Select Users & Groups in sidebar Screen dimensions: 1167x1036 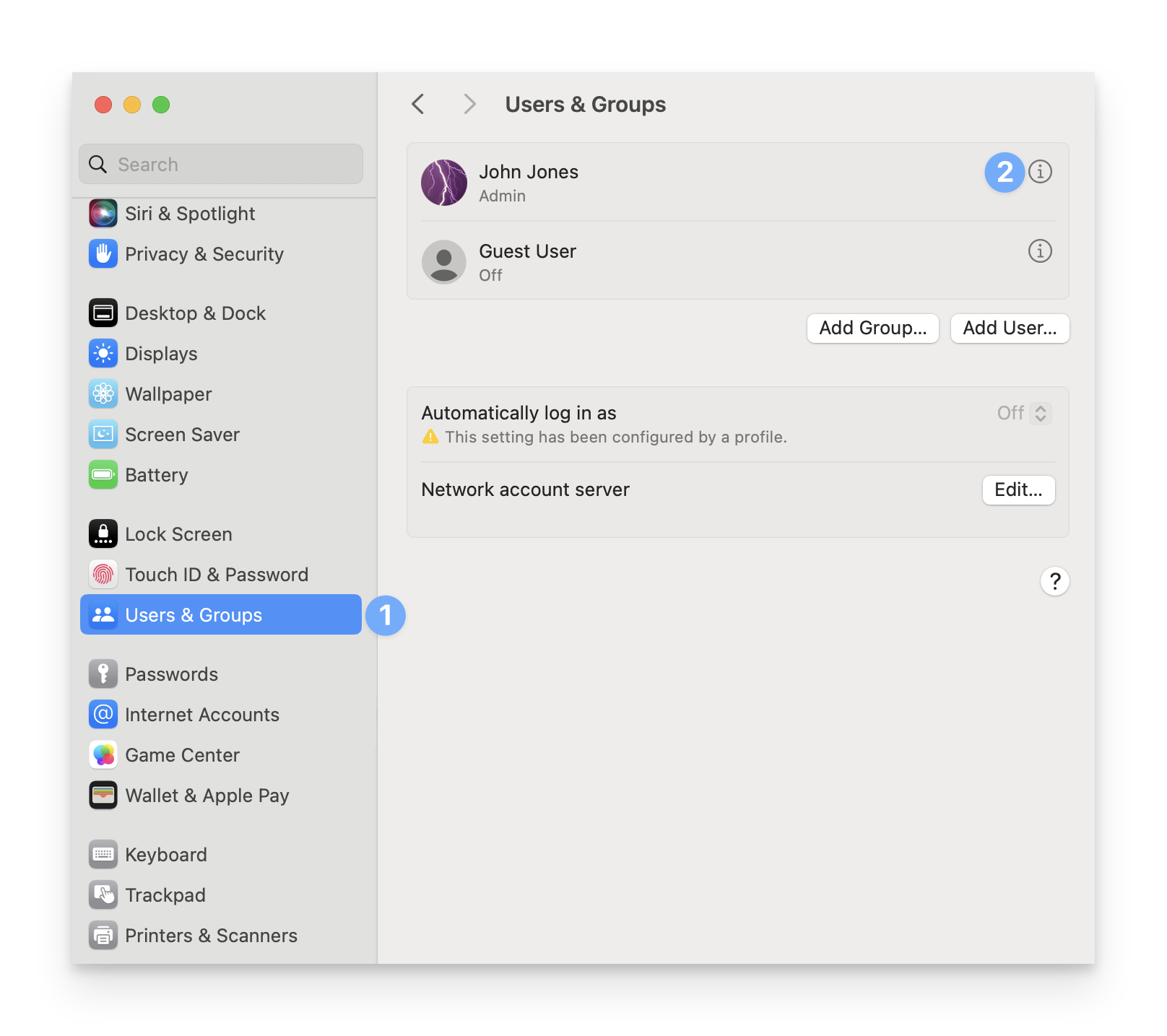[193, 614]
